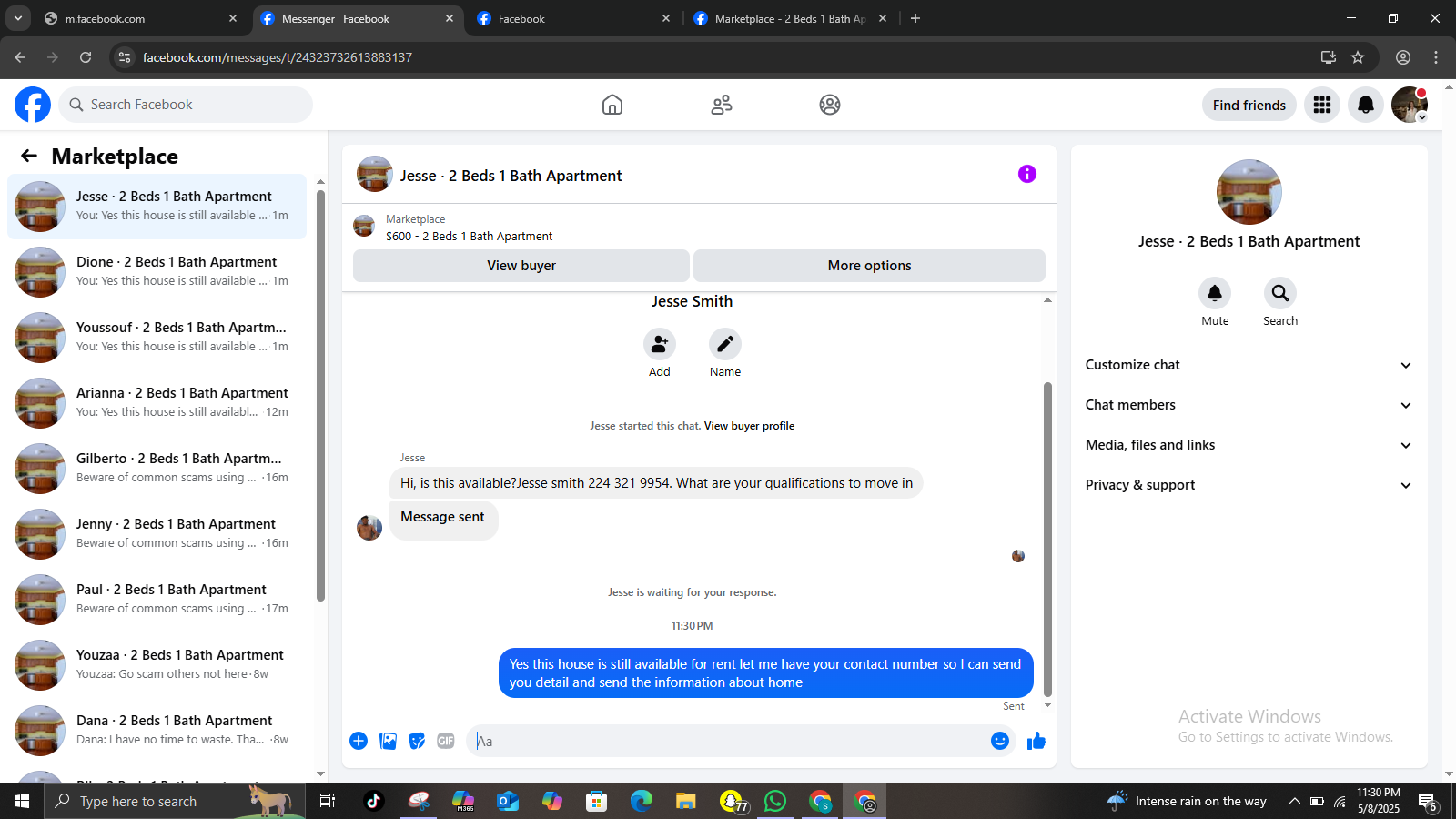
Task: Click the Add people icon
Action: click(x=660, y=344)
